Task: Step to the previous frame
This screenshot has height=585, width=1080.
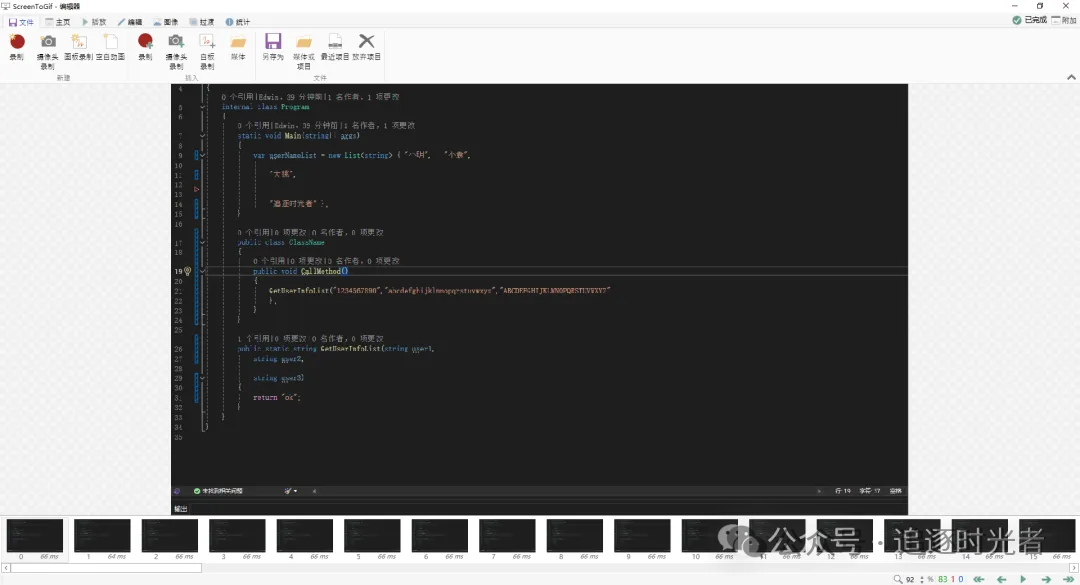Action: pos(1001,579)
